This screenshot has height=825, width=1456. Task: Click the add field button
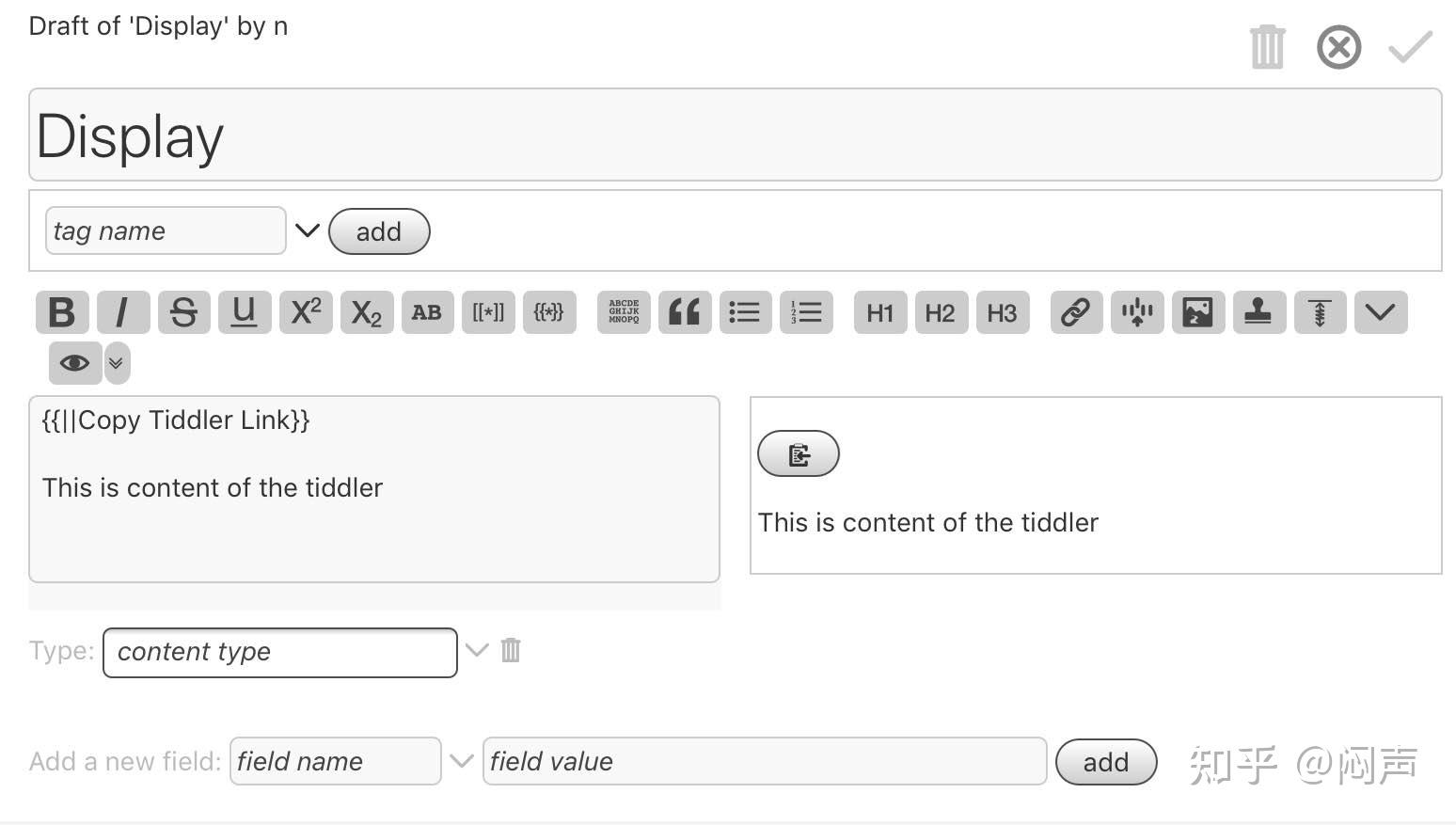point(1105,762)
